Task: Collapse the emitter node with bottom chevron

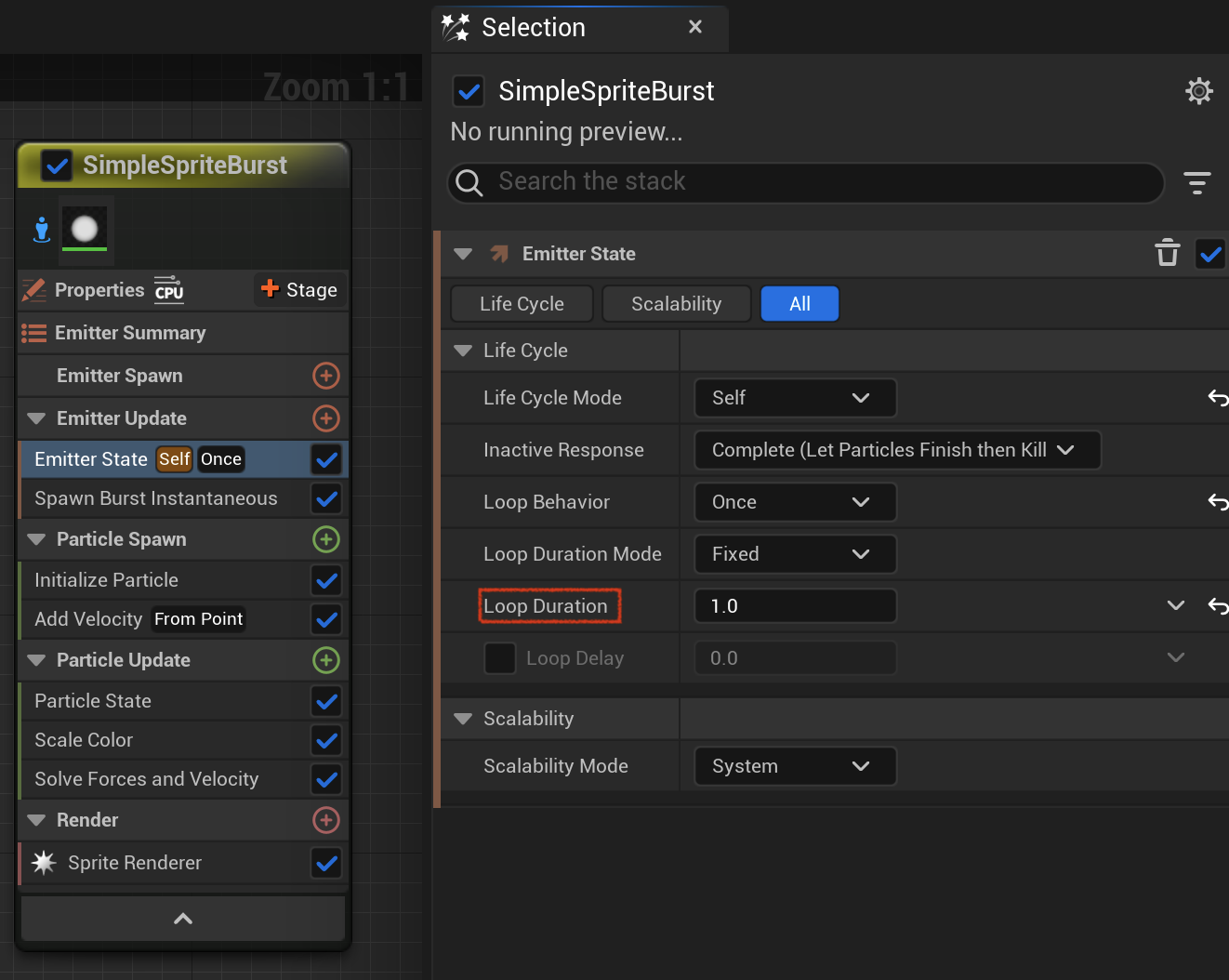Action: [x=183, y=919]
